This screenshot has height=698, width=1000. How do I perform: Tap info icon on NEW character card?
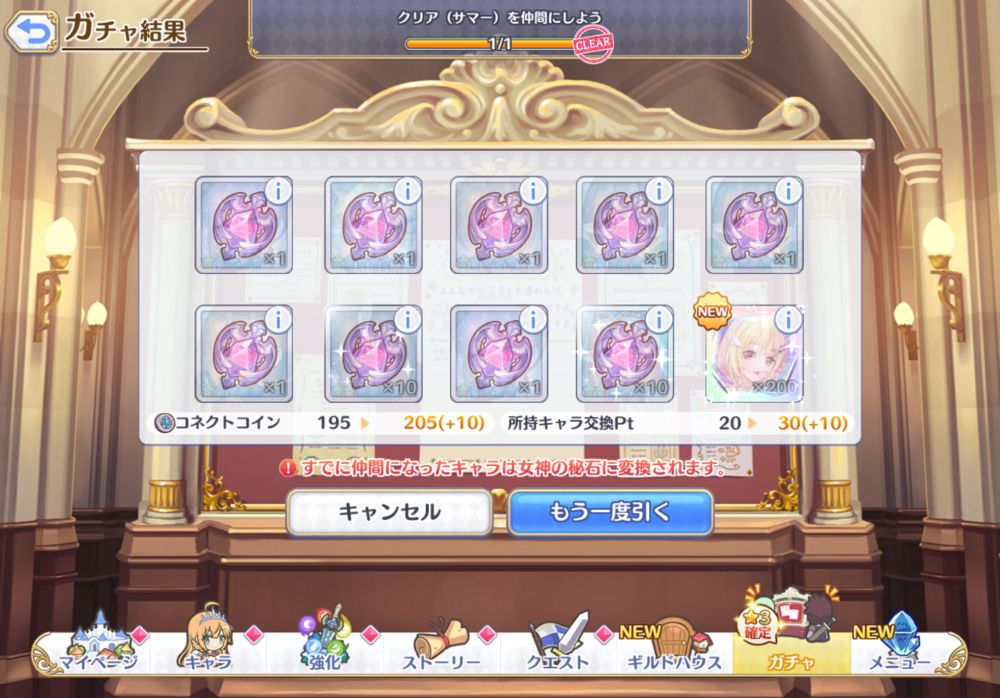788,320
